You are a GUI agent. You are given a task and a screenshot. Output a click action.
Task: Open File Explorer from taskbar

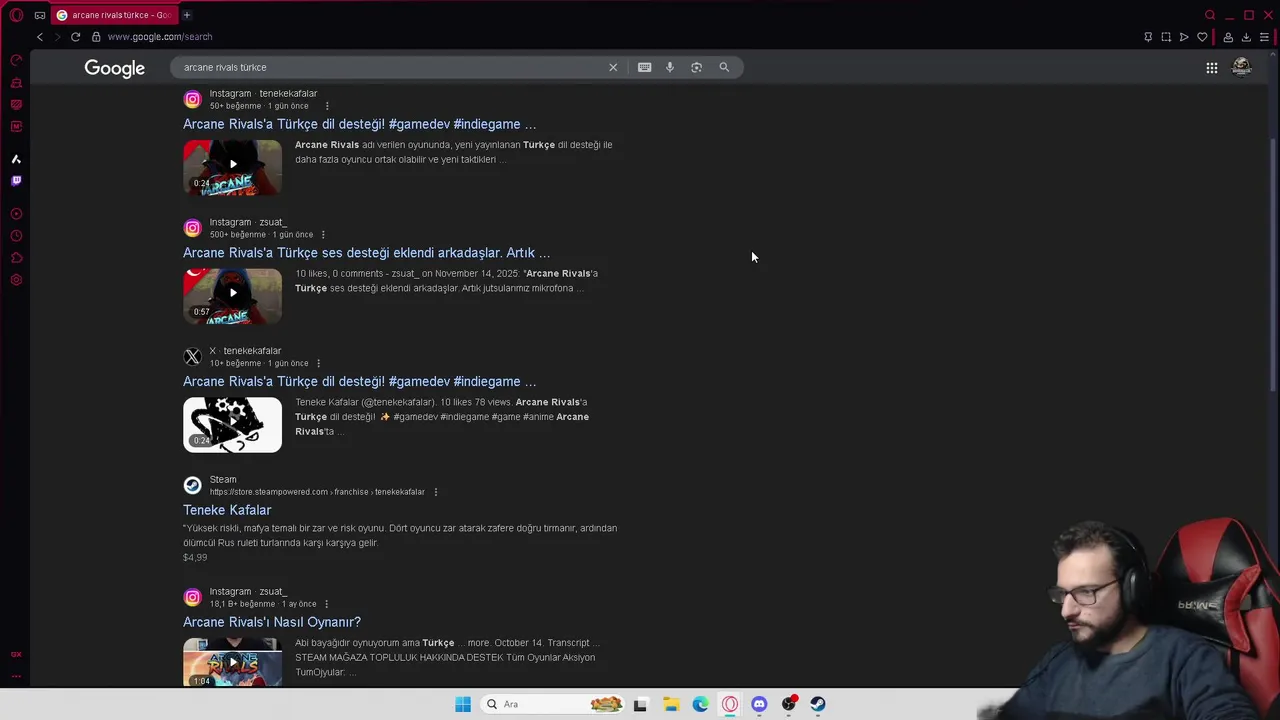point(671,704)
